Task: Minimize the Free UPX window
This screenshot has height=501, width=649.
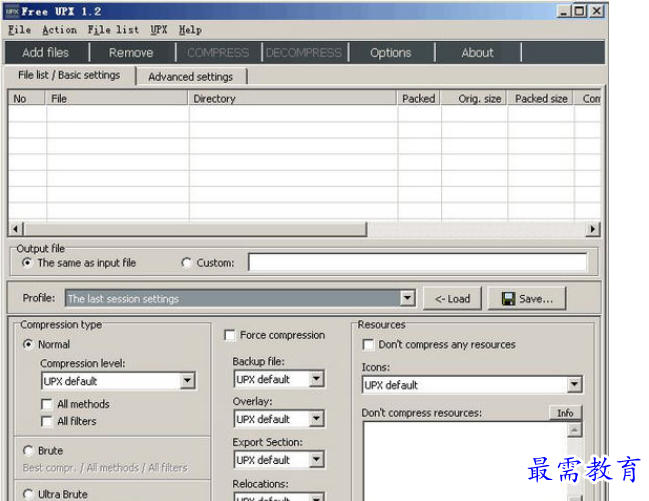Action: [x=563, y=11]
